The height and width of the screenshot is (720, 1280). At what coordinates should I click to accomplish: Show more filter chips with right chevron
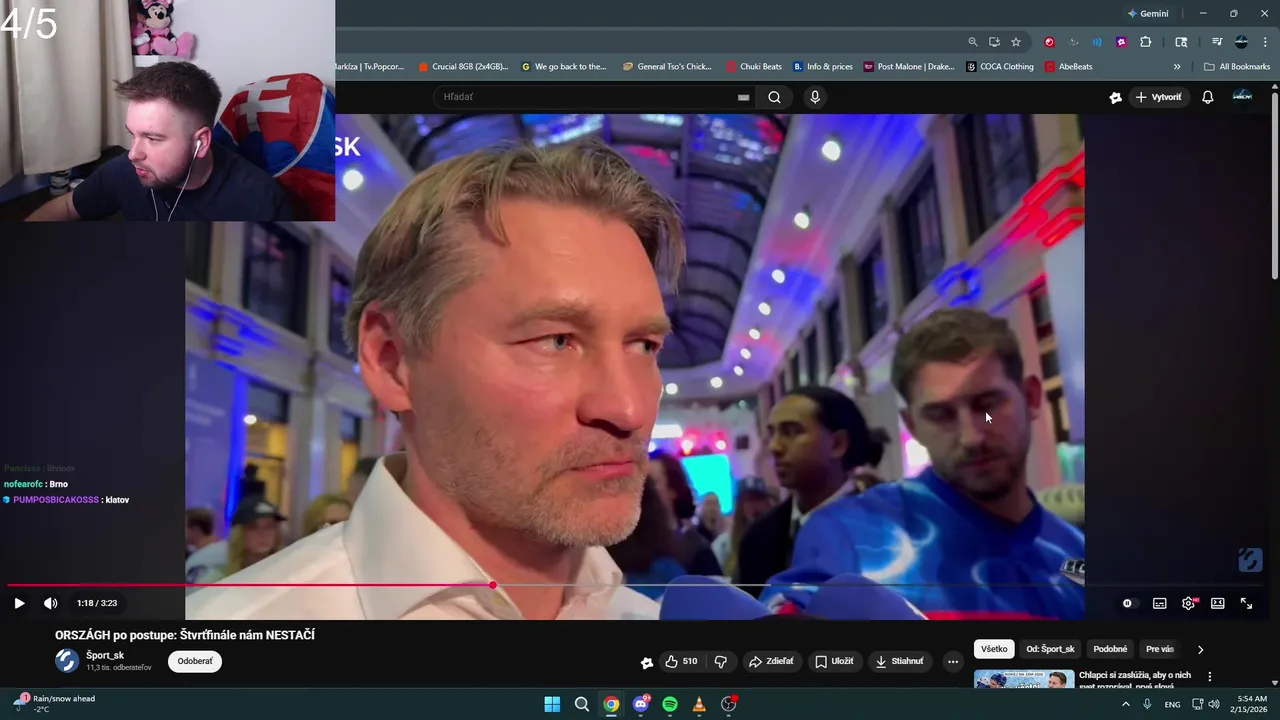(x=1201, y=649)
